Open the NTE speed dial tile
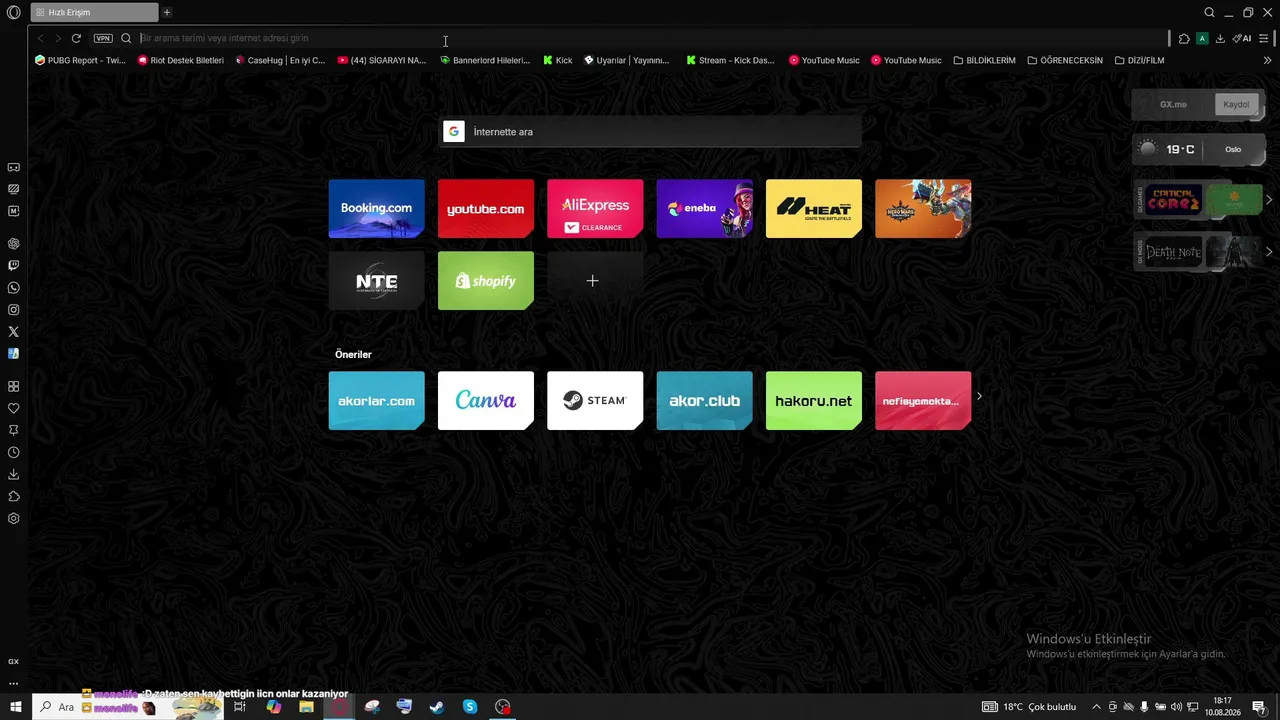 point(376,281)
